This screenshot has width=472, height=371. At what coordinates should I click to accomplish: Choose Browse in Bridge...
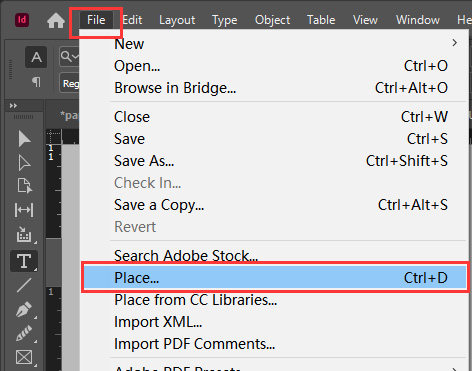pyautogui.click(x=273, y=88)
